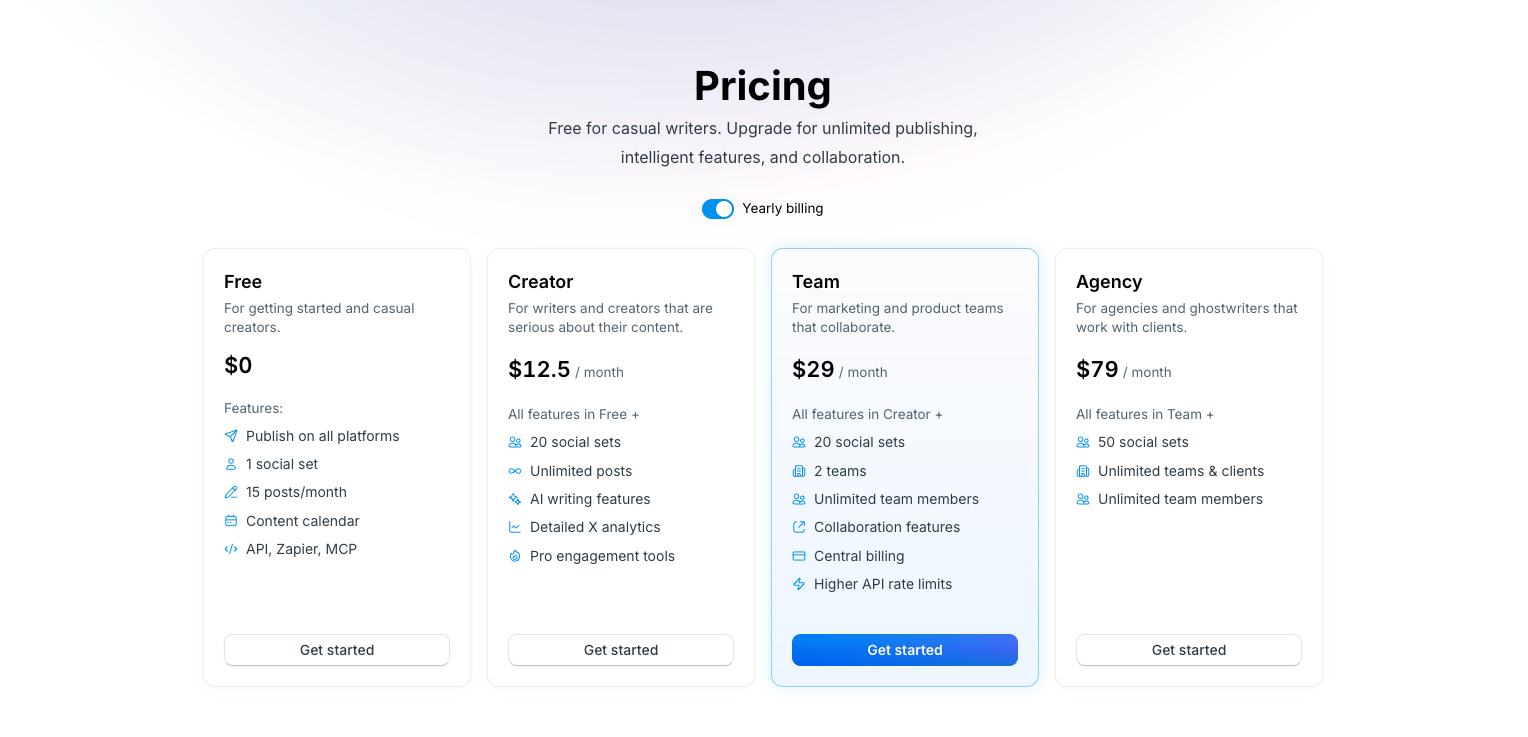The image size is (1528, 737).
Task: Click the blue Get started button for Team
Action: click(x=904, y=650)
